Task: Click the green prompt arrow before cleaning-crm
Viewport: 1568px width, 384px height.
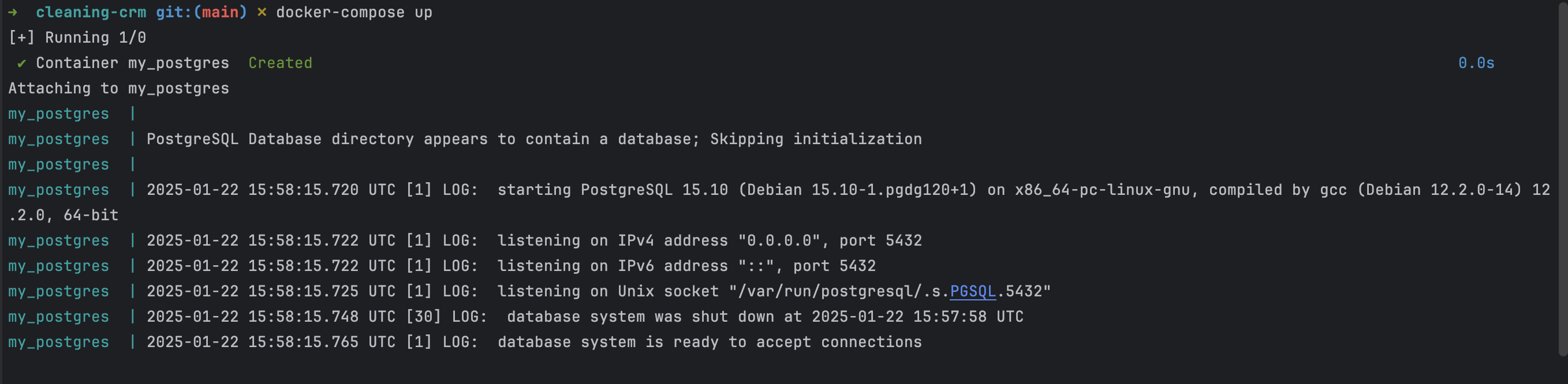Action: pos(13,12)
